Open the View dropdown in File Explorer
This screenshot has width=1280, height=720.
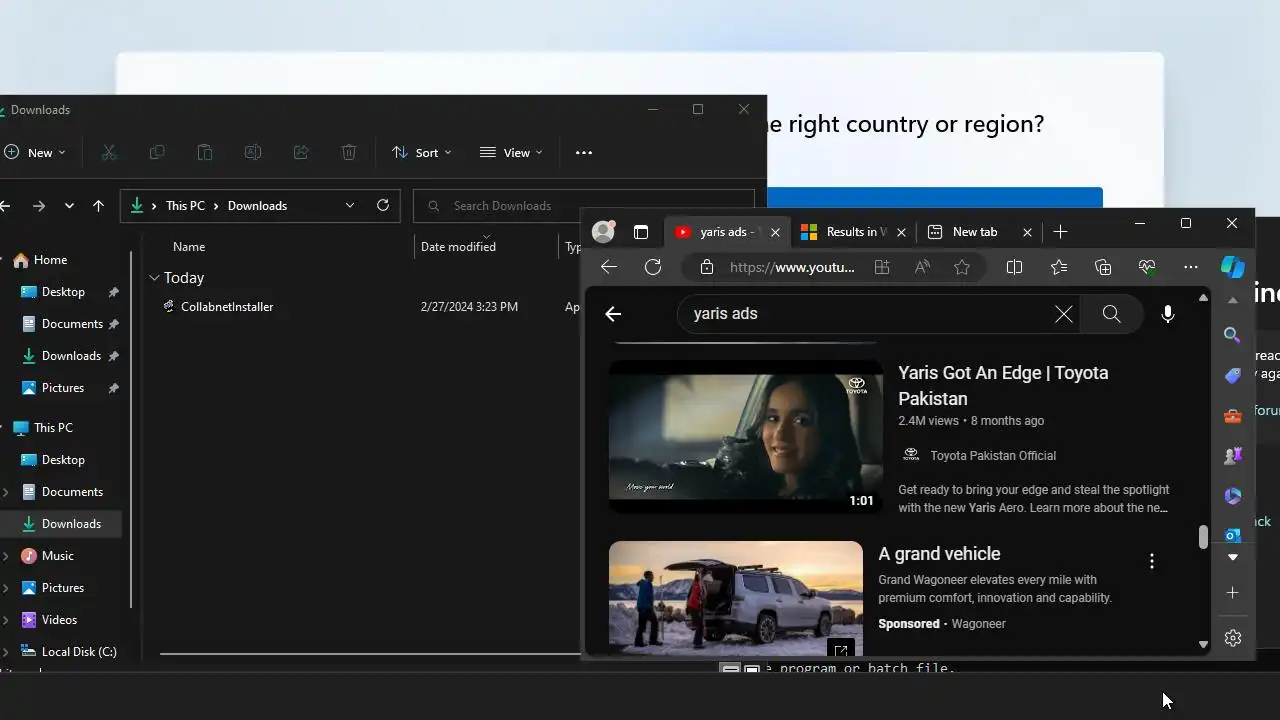tap(511, 152)
